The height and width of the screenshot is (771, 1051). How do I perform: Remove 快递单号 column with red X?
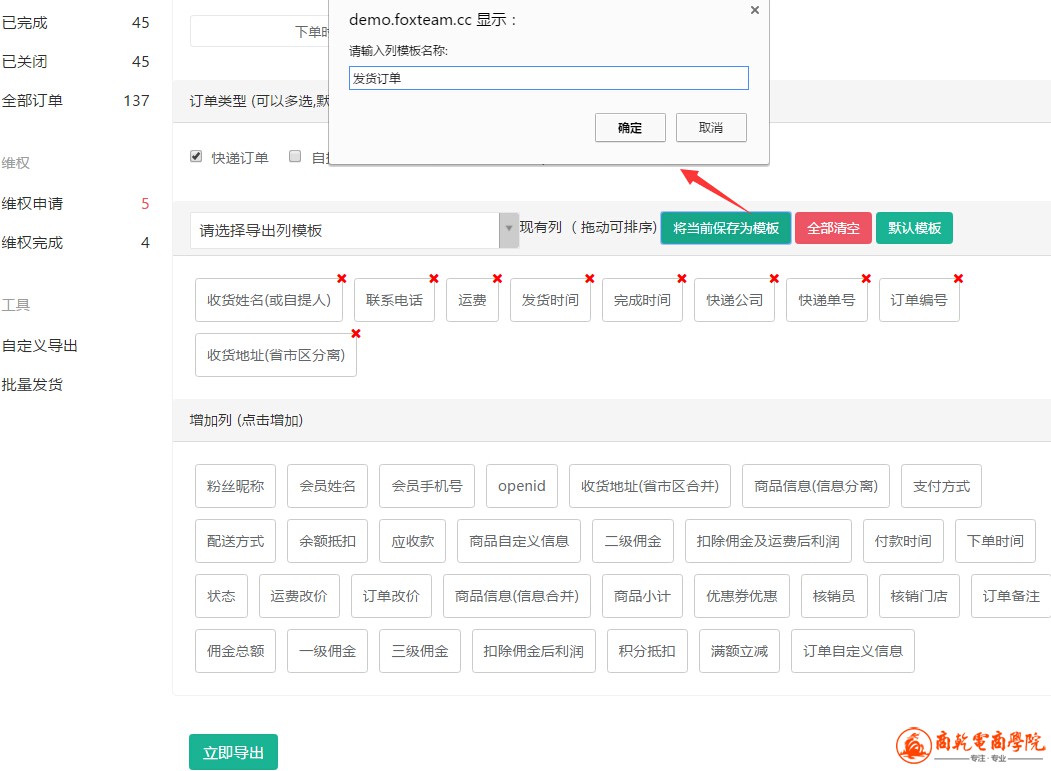click(x=866, y=278)
